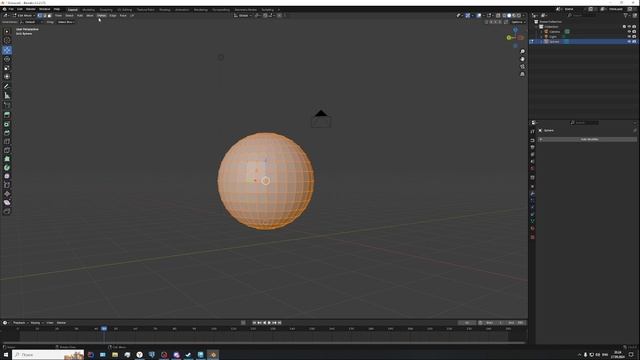Open the viewport Options dropdown
This screenshot has height=360, width=640.
[518, 22]
